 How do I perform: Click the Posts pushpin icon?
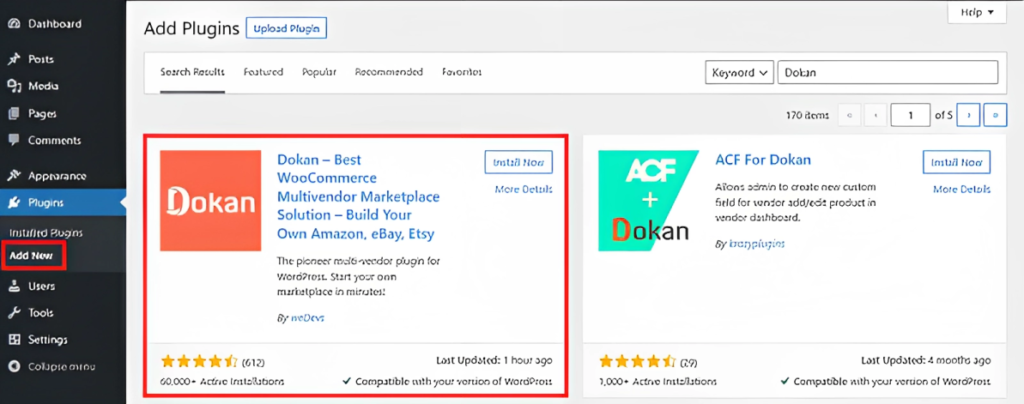point(14,59)
